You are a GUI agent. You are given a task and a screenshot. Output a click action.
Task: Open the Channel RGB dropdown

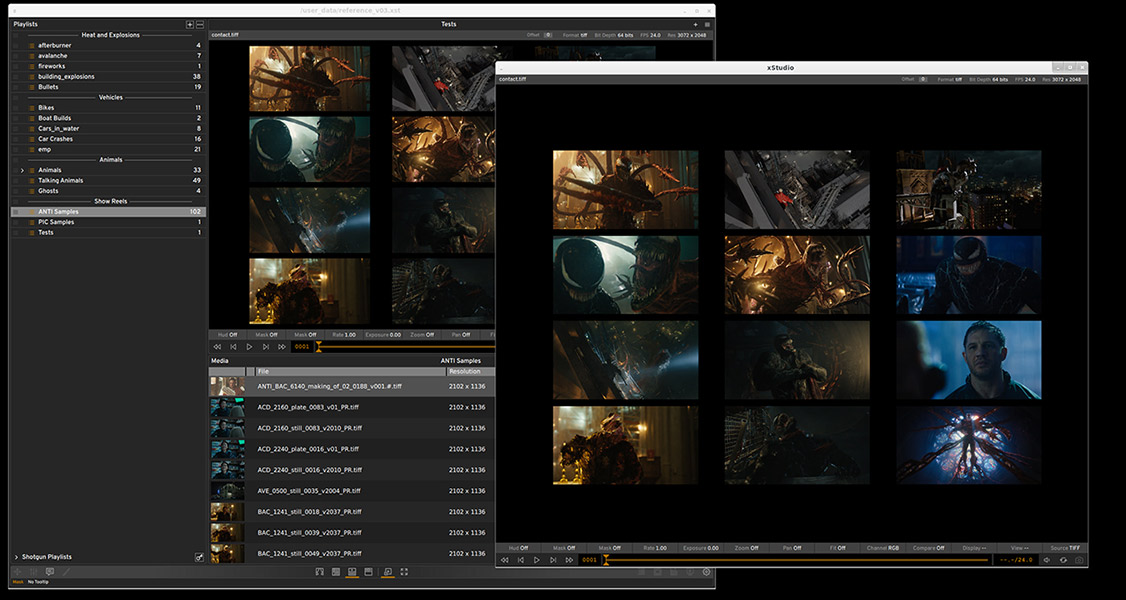coord(883,548)
